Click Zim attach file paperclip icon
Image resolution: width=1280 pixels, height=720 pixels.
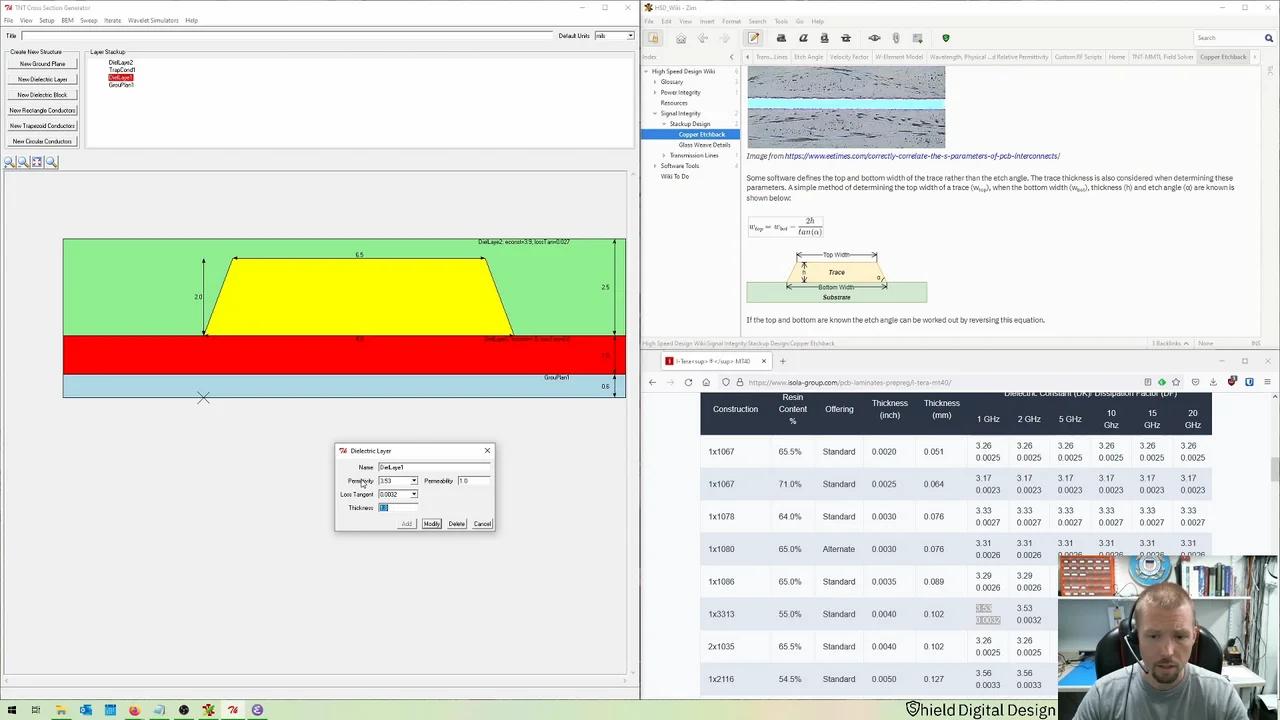[x=896, y=38]
